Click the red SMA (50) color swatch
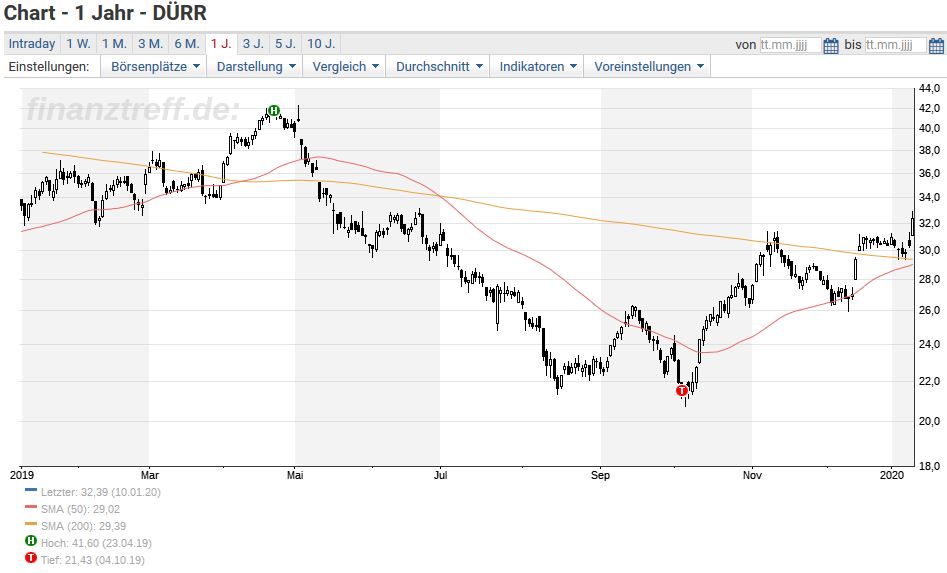This screenshot has width=947, height=573. click(x=31, y=507)
